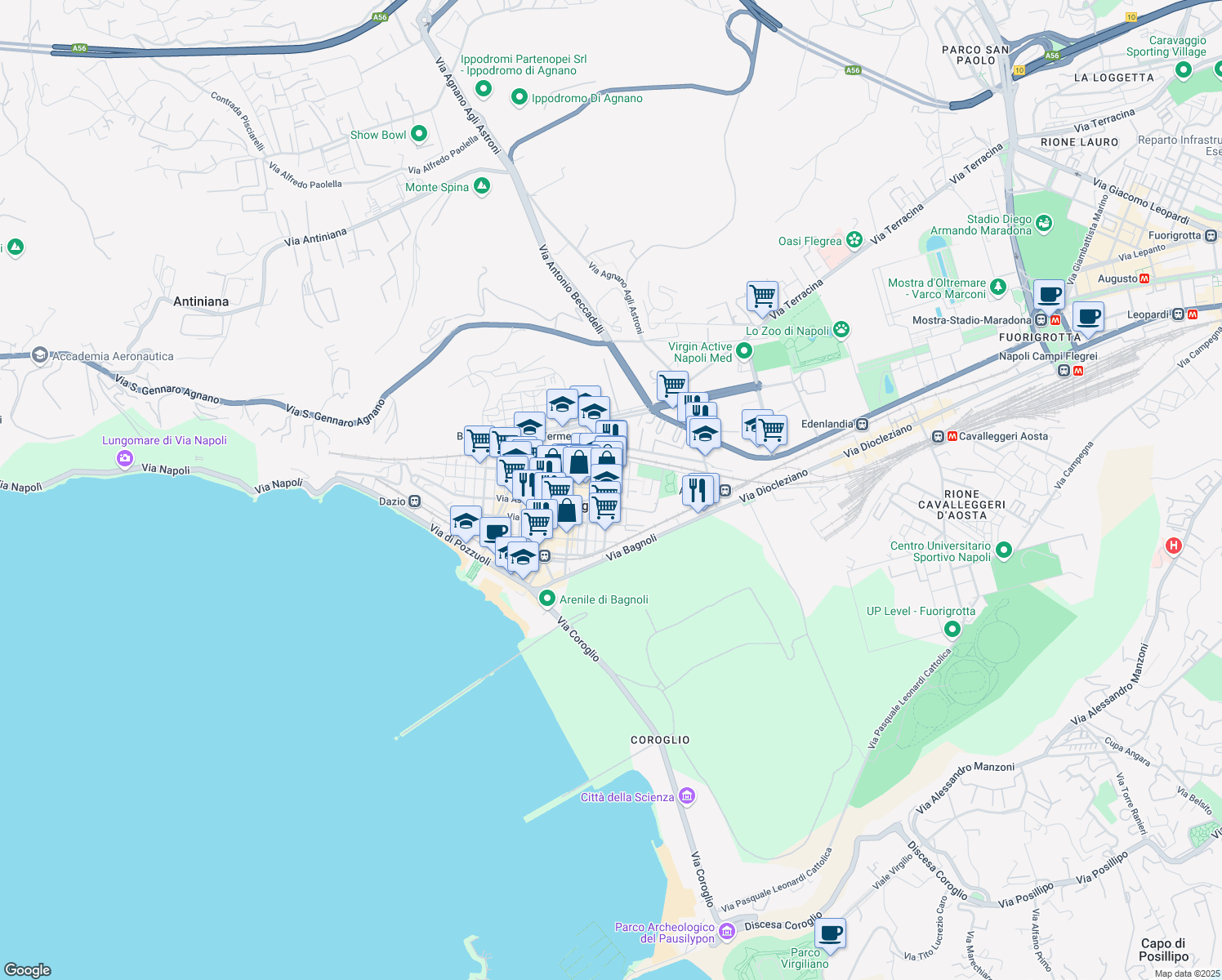Click the Capo di Posillipo label
1222x980 pixels.
click(1163, 950)
